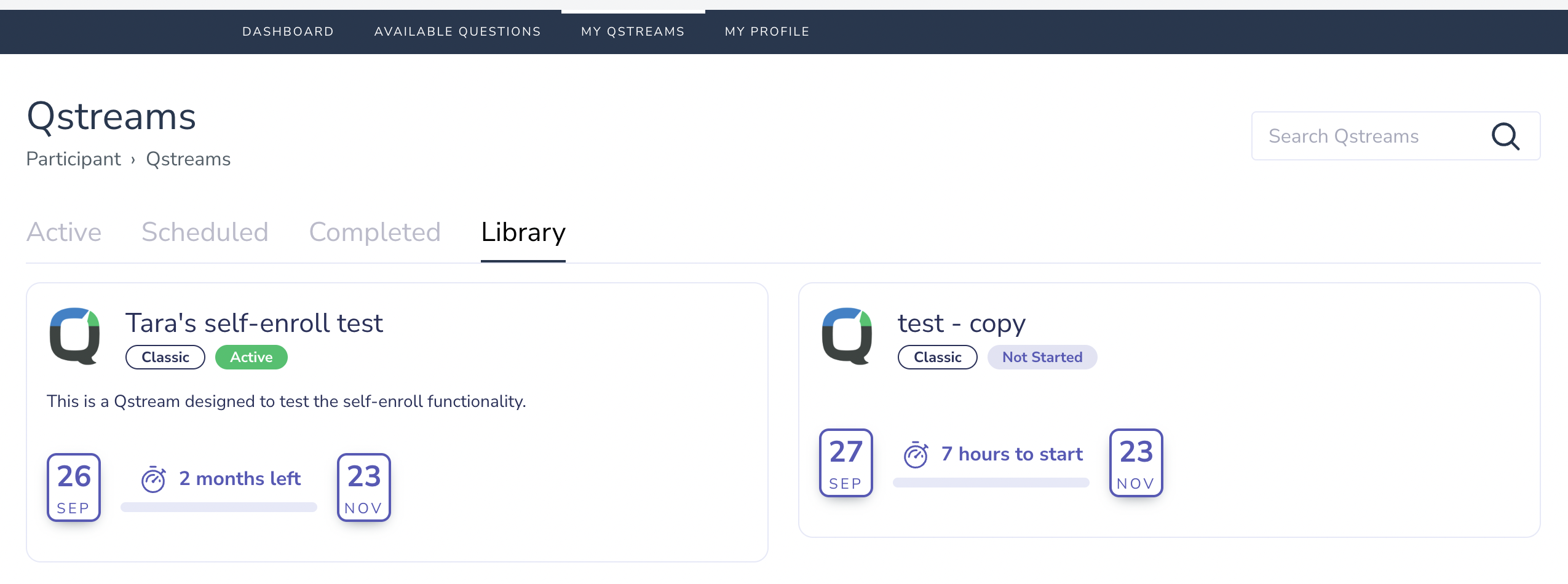This screenshot has width=1568, height=584.
Task: Switch to the Completed tab
Action: pyautogui.click(x=374, y=232)
